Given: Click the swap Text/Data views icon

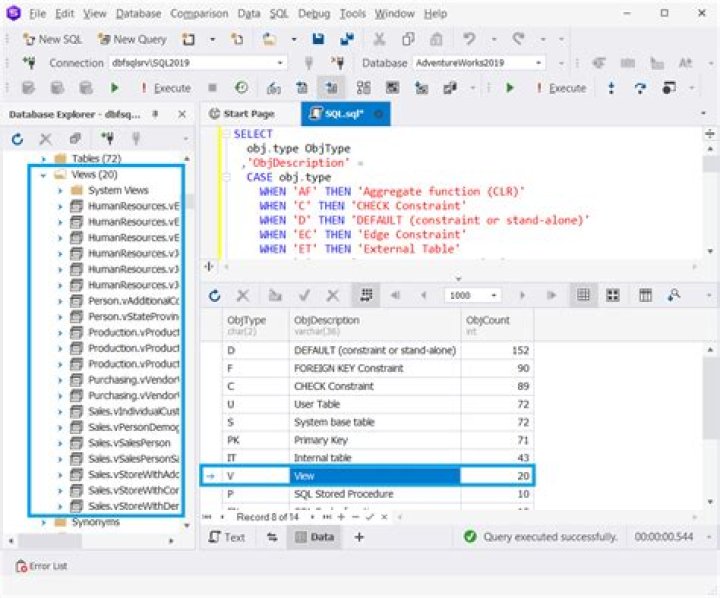Looking at the screenshot, I should coord(272,537).
